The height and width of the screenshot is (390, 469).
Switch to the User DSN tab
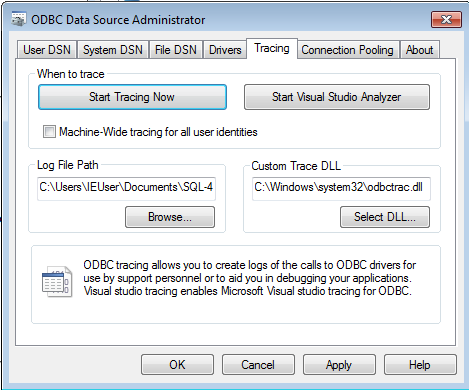coord(47,50)
